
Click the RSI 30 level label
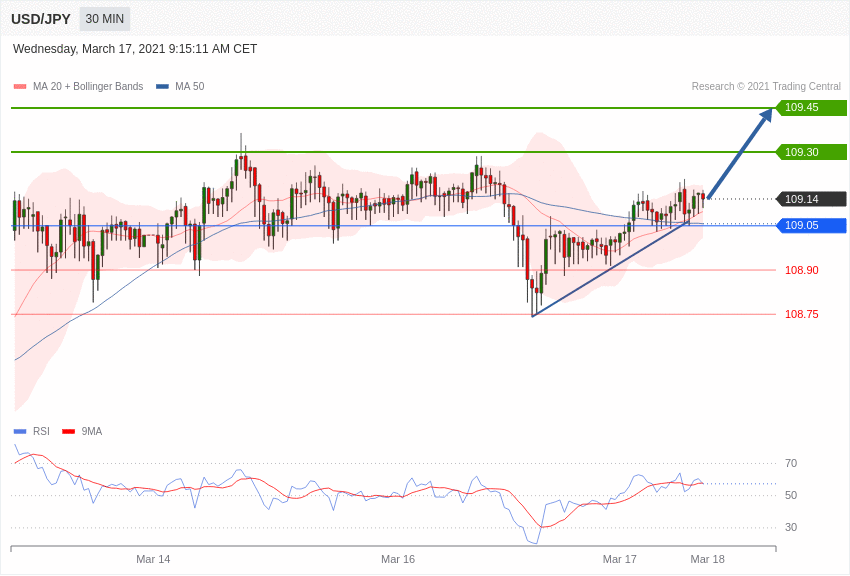pos(791,527)
